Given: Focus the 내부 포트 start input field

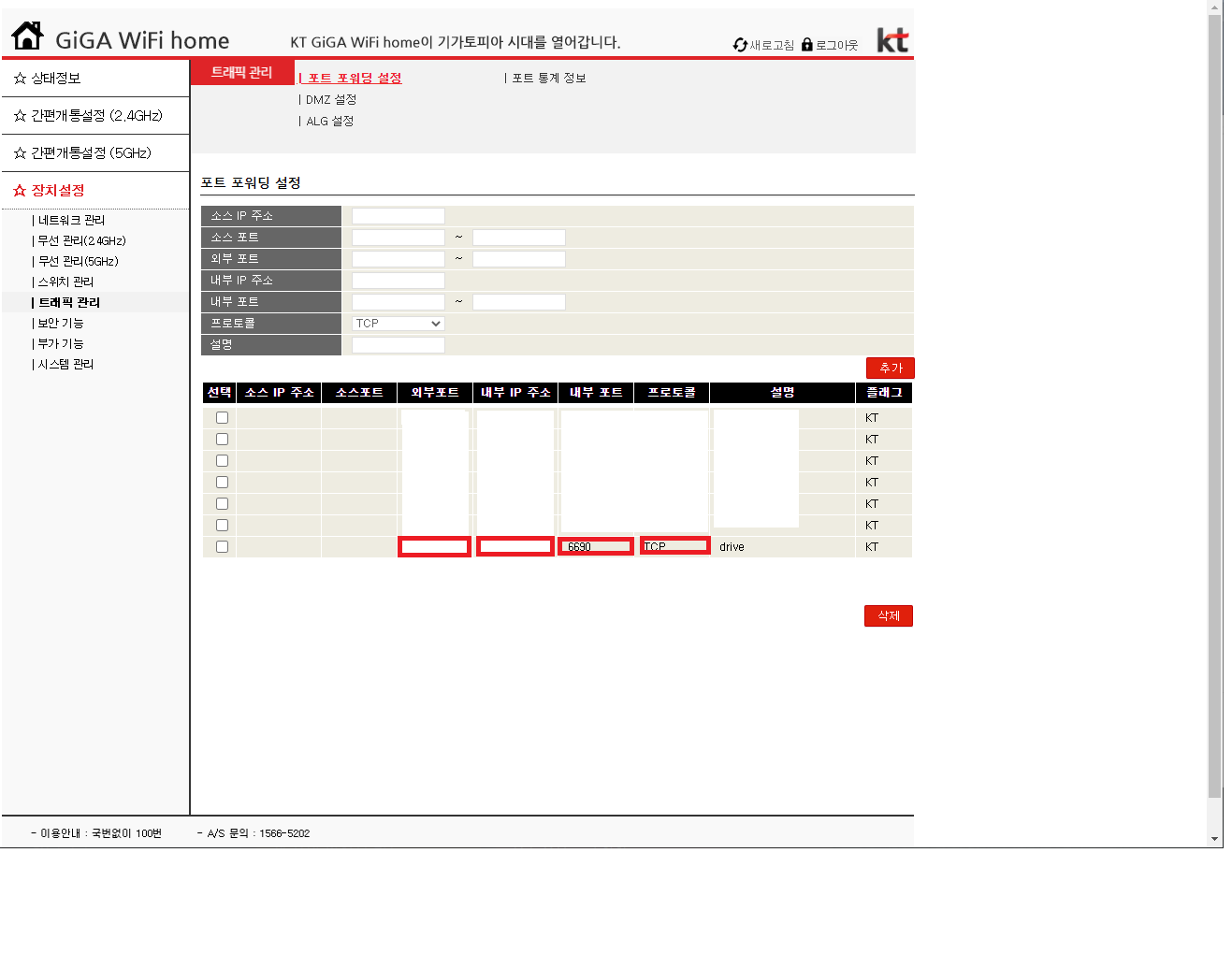Looking at the screenshot, I should [x=398, y=302].
